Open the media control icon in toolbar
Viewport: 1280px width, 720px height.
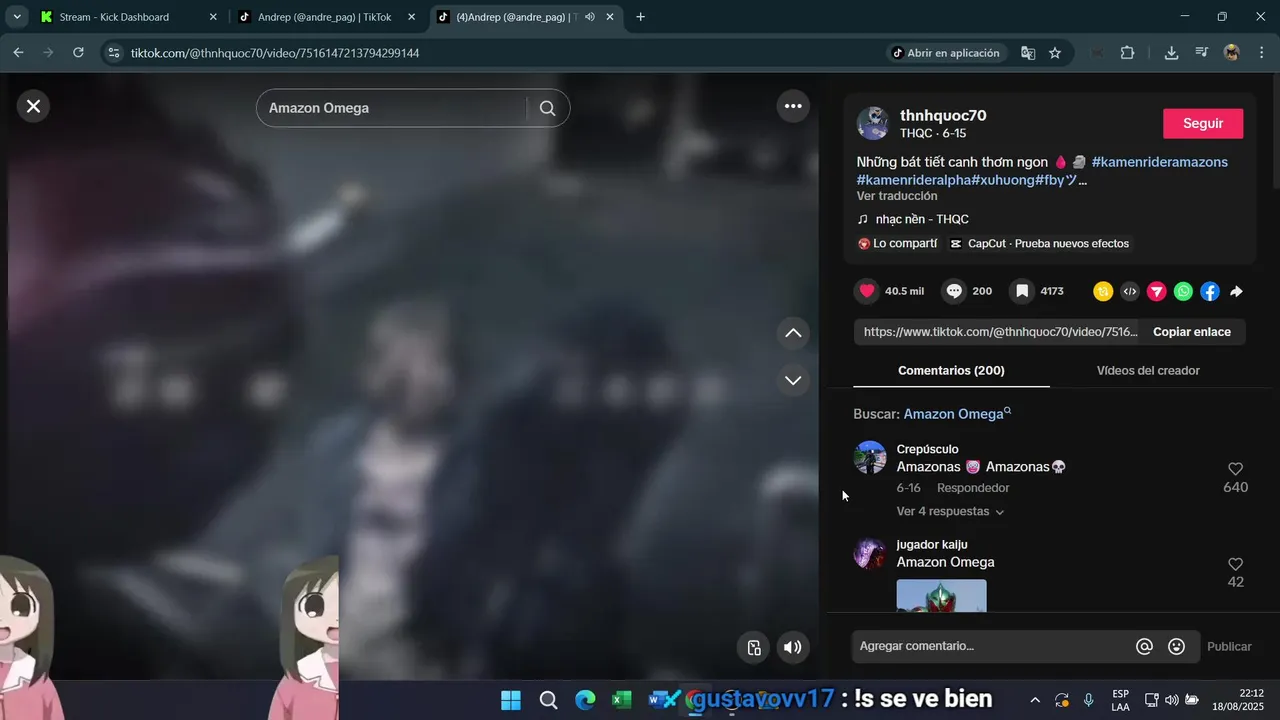click(1202, 53)
